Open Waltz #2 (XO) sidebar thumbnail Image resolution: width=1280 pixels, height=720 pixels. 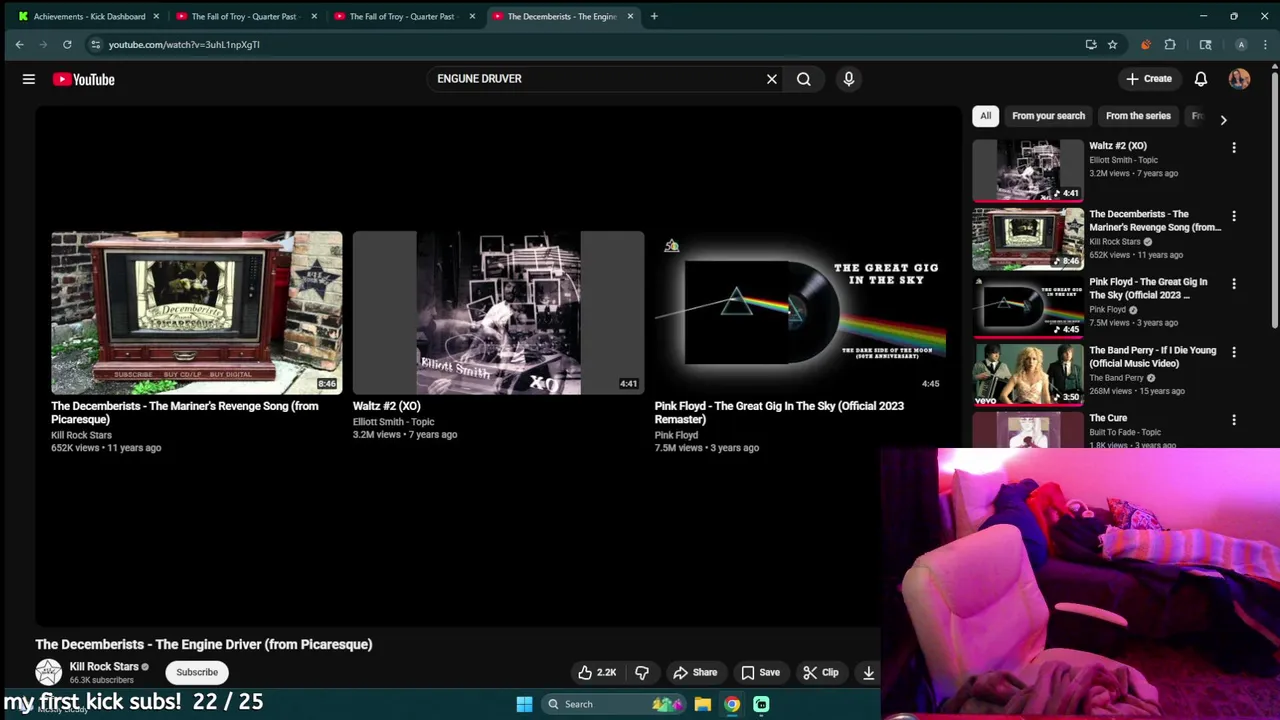pyautogui.click(x=1028, y=170)
